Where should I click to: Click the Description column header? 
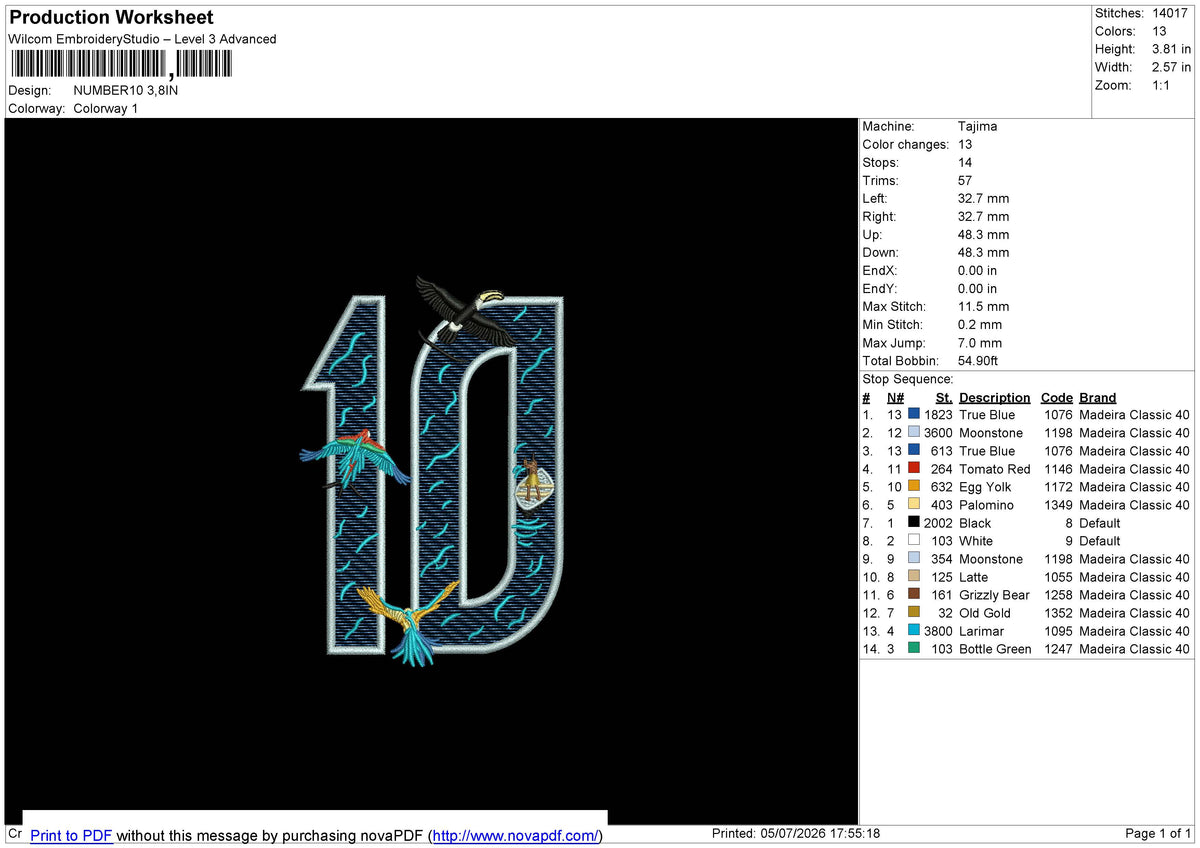[x=994, y=397]
